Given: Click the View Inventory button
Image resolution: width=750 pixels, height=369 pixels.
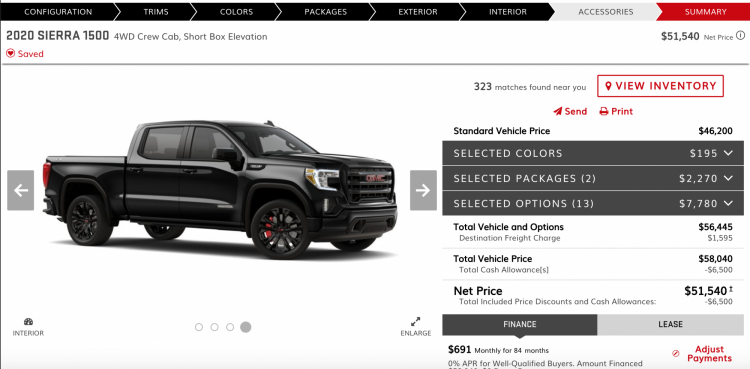Looking at the screenshot, I should click(x=661, y=86).
